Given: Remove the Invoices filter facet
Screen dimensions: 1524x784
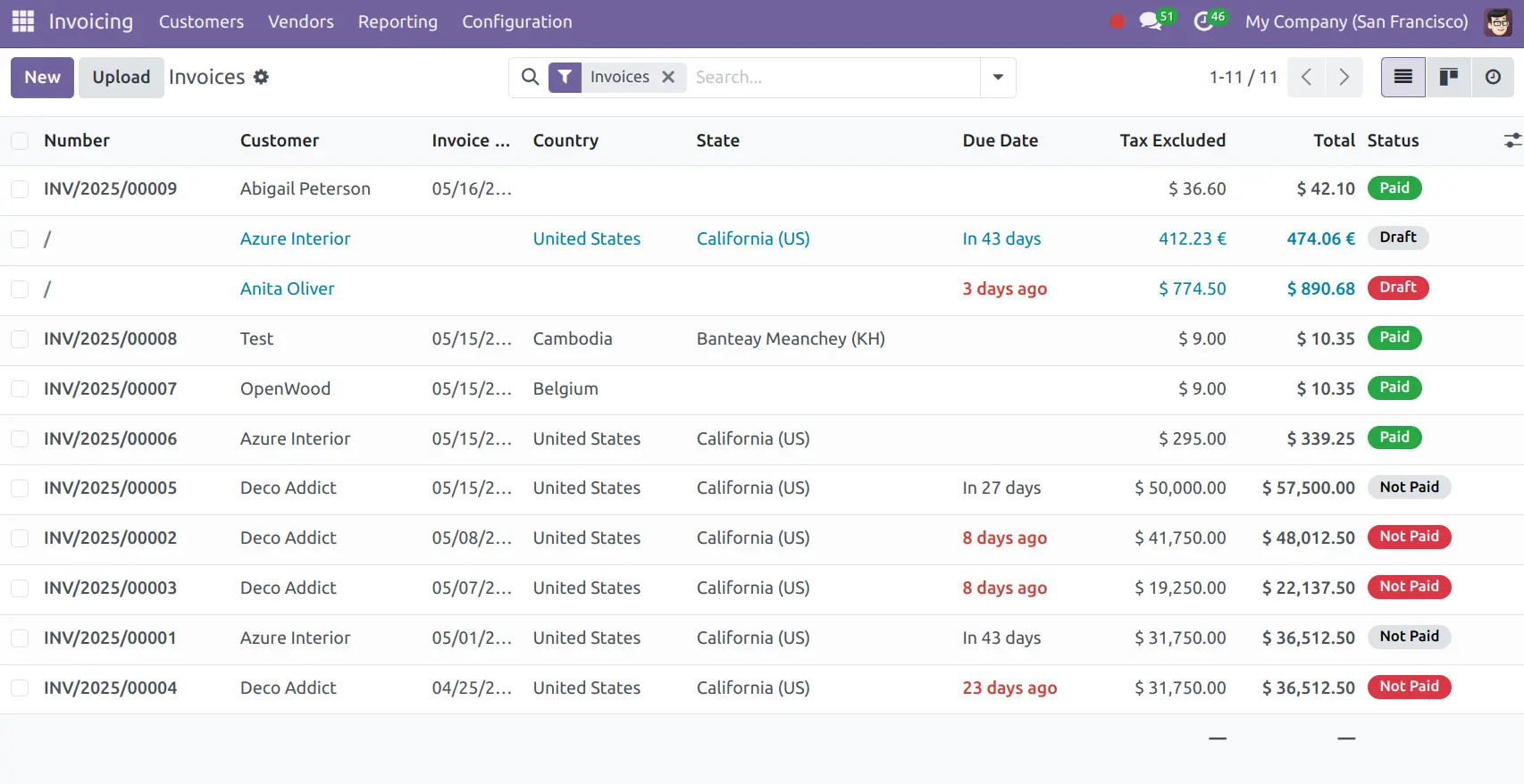Looking at the screenshot, I should [668, 77].
